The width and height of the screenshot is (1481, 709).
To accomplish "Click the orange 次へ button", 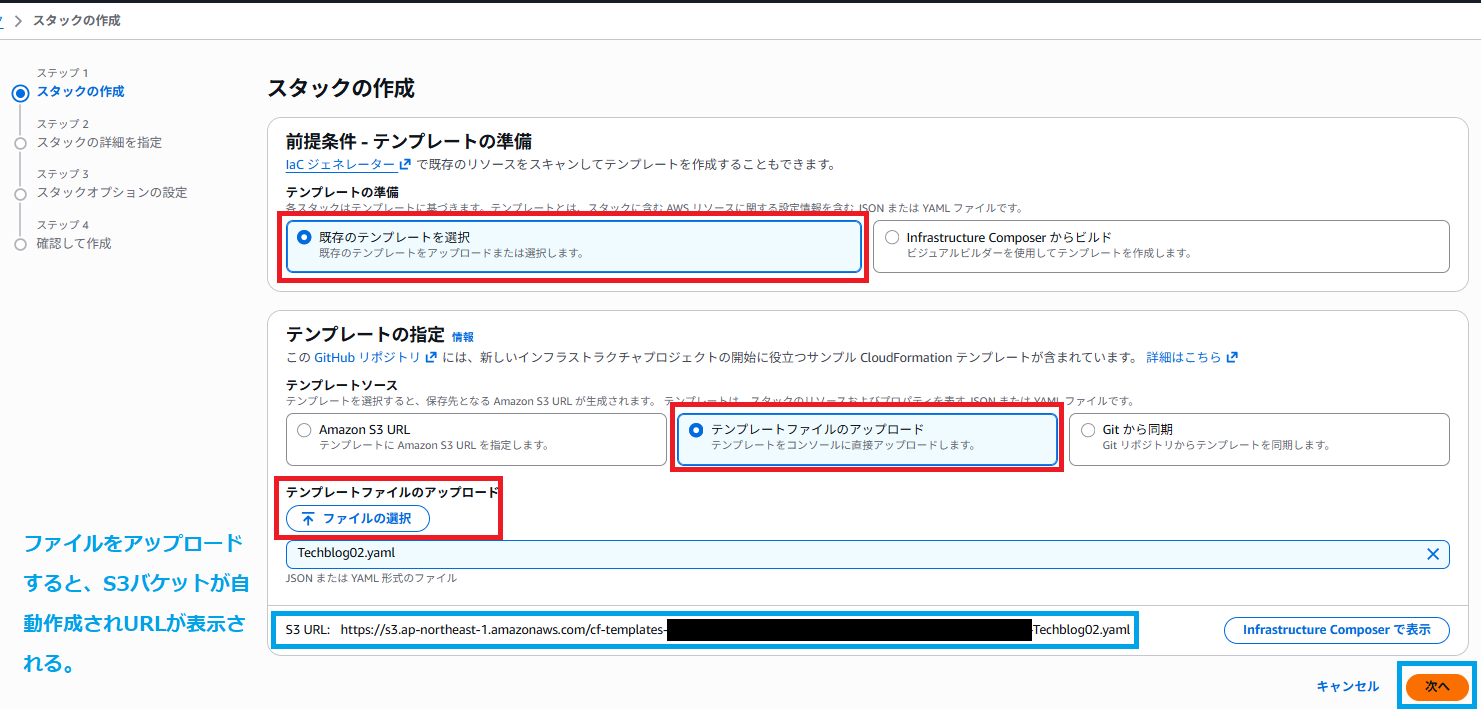I will point(1437,686).
